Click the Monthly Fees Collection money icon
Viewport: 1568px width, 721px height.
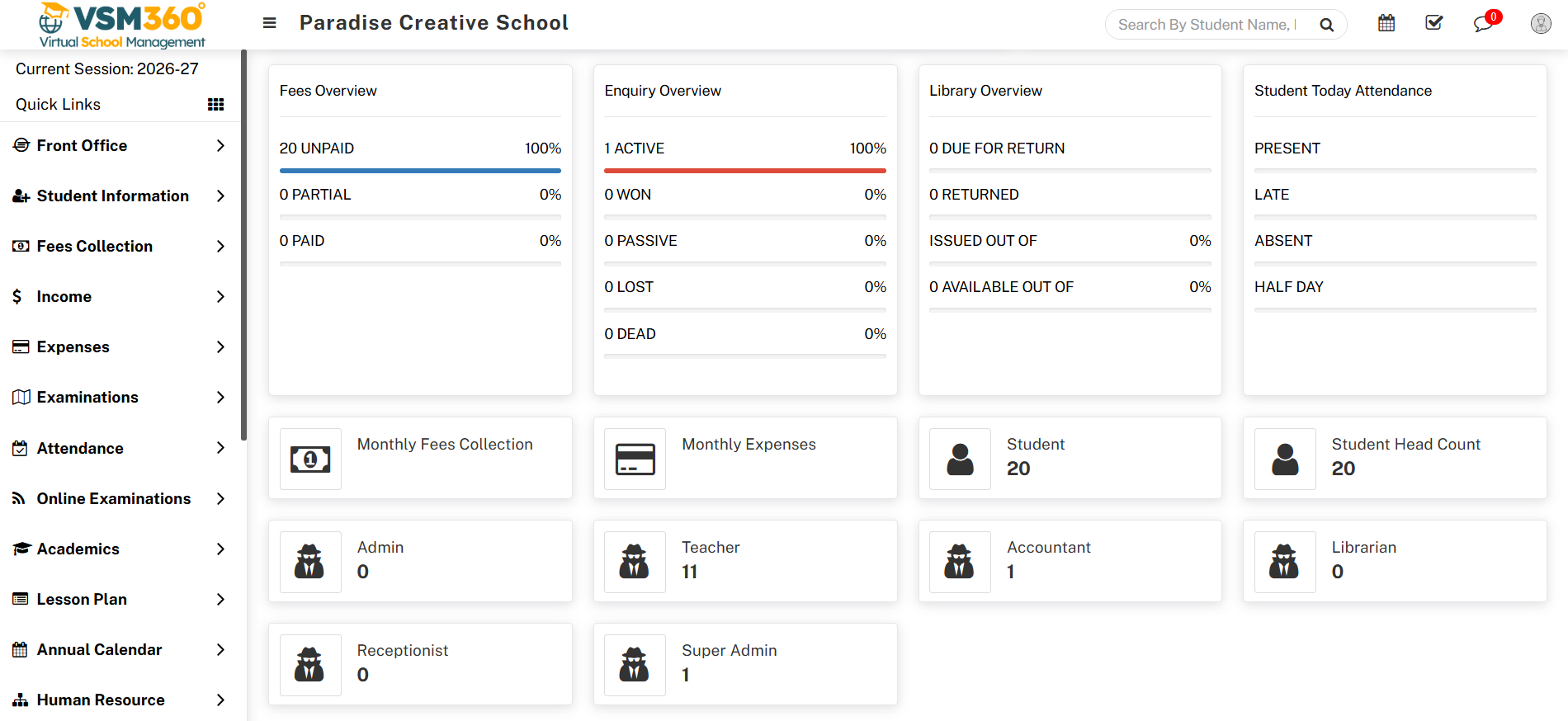click(310, 459)
